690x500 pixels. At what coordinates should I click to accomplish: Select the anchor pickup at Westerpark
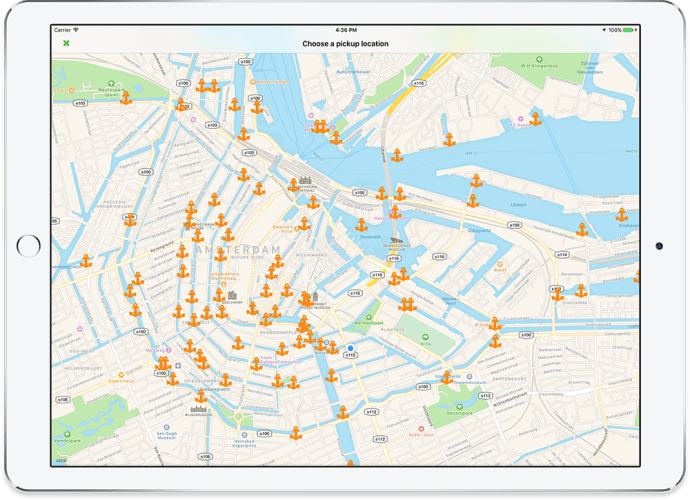click(x=126, y=98)
